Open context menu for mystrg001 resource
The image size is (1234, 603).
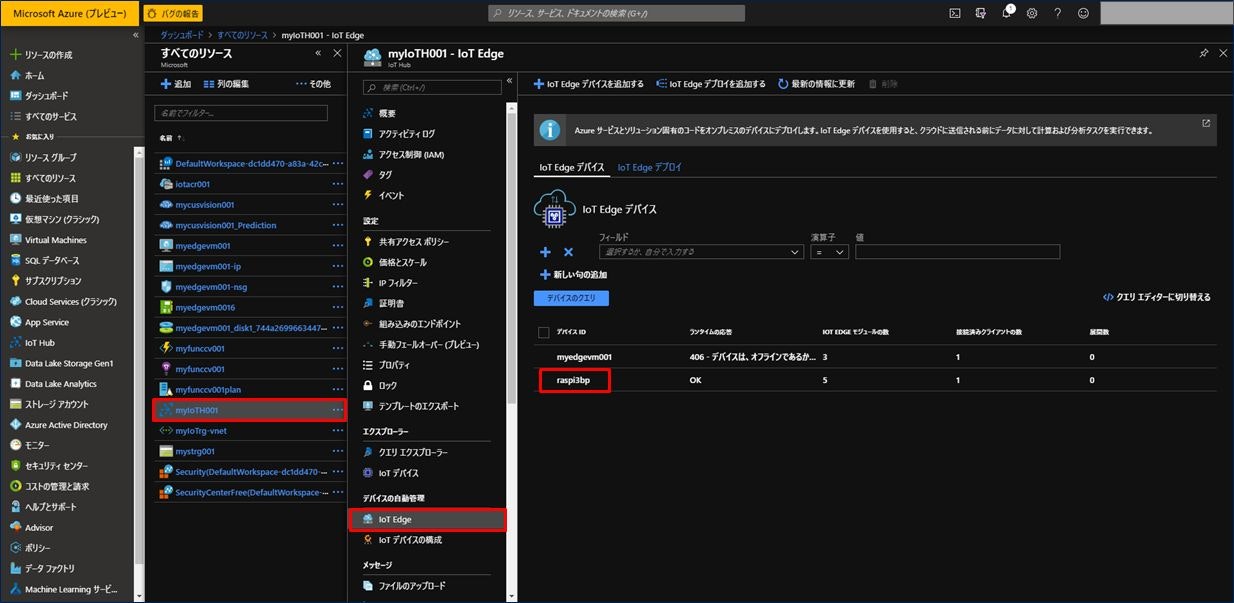pyautogui.click(x=337, y=451)
